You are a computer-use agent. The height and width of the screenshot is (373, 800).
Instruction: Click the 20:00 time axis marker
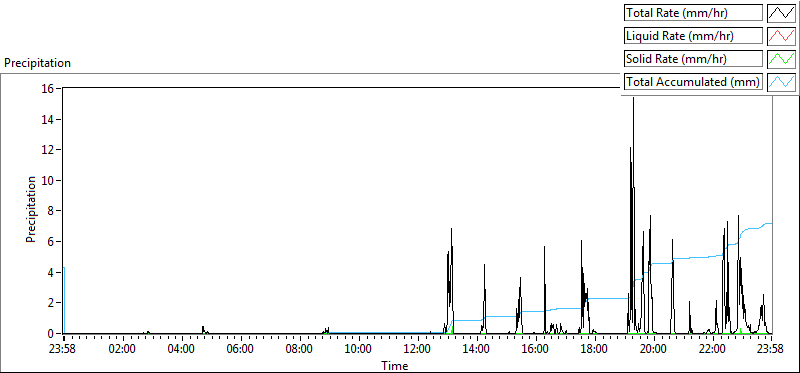[654, 350]
